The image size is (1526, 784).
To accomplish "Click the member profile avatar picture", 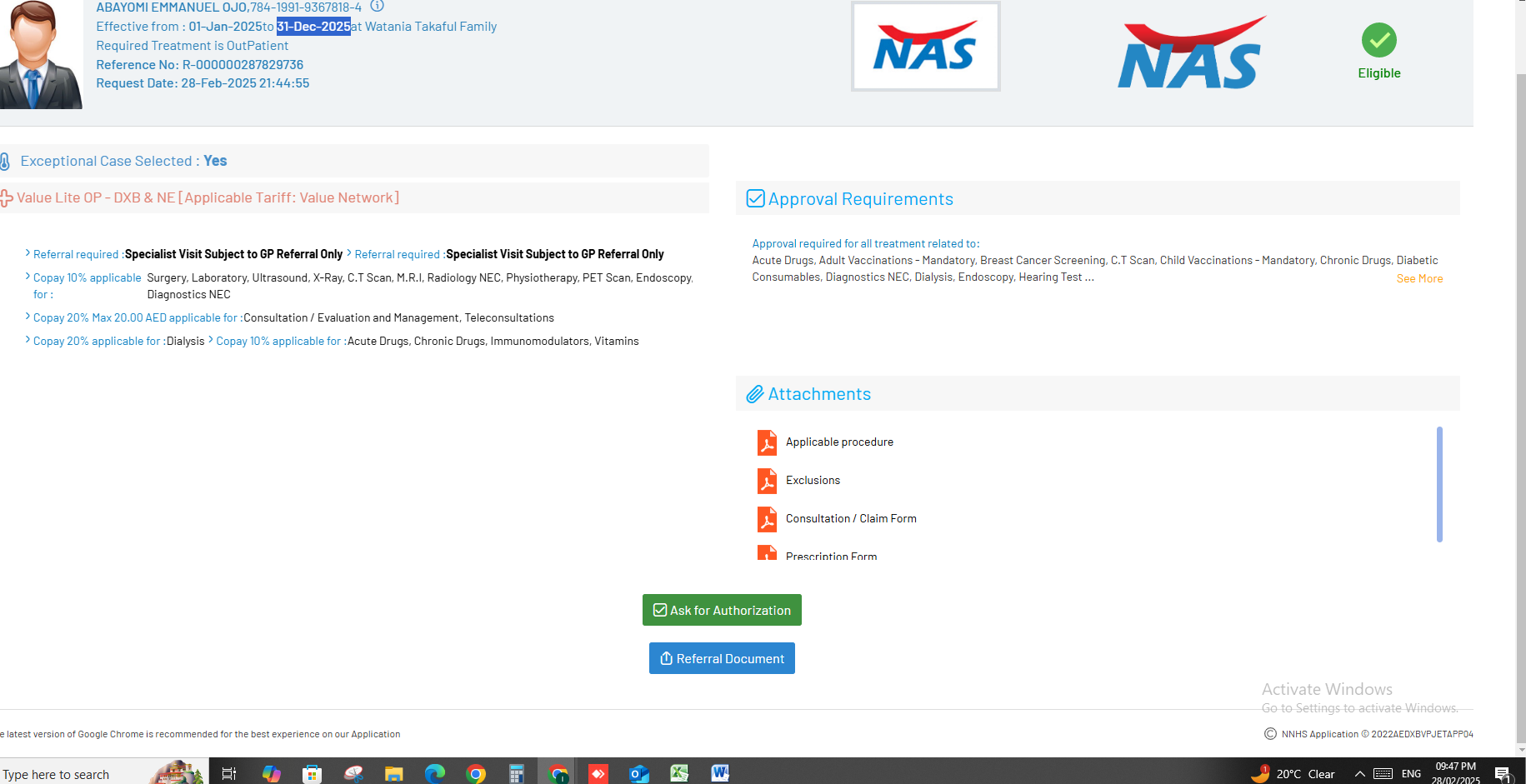I will pyautogui.click(x=41, y=54).
